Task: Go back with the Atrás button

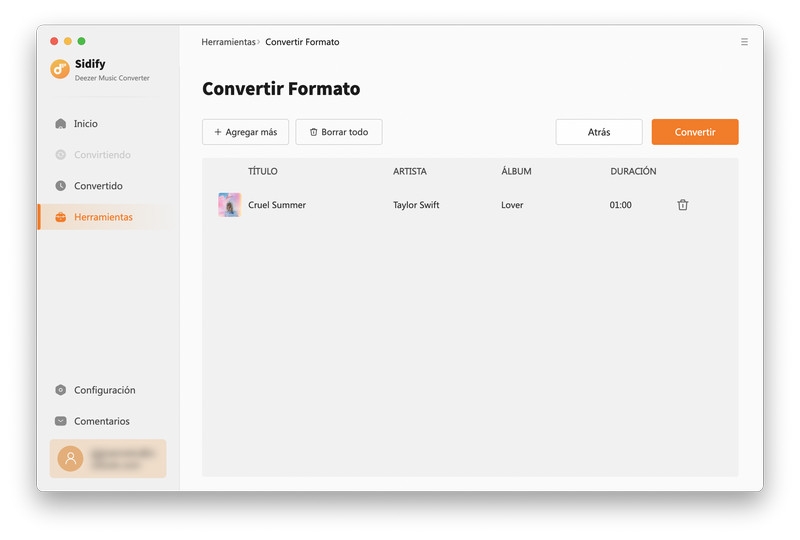Action: pyautogui.click(x=599, y=132)
